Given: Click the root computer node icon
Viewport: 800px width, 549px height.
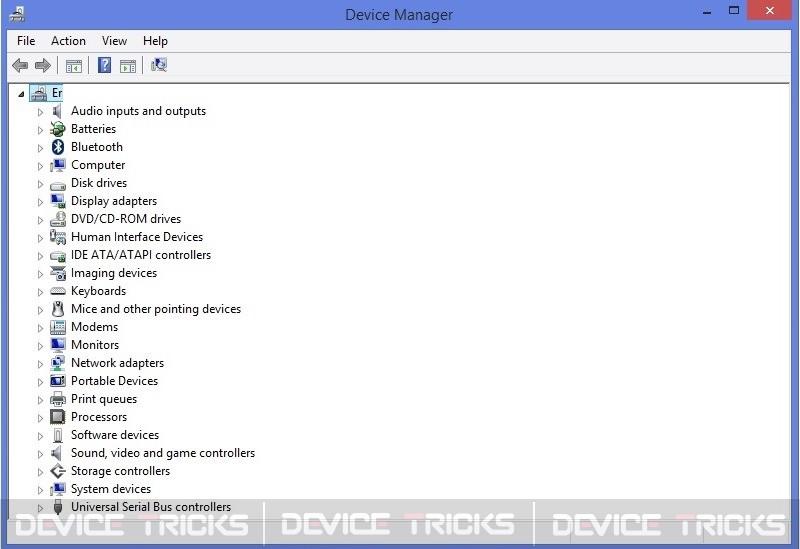Looking at the screenshot, I should (39, 93).
